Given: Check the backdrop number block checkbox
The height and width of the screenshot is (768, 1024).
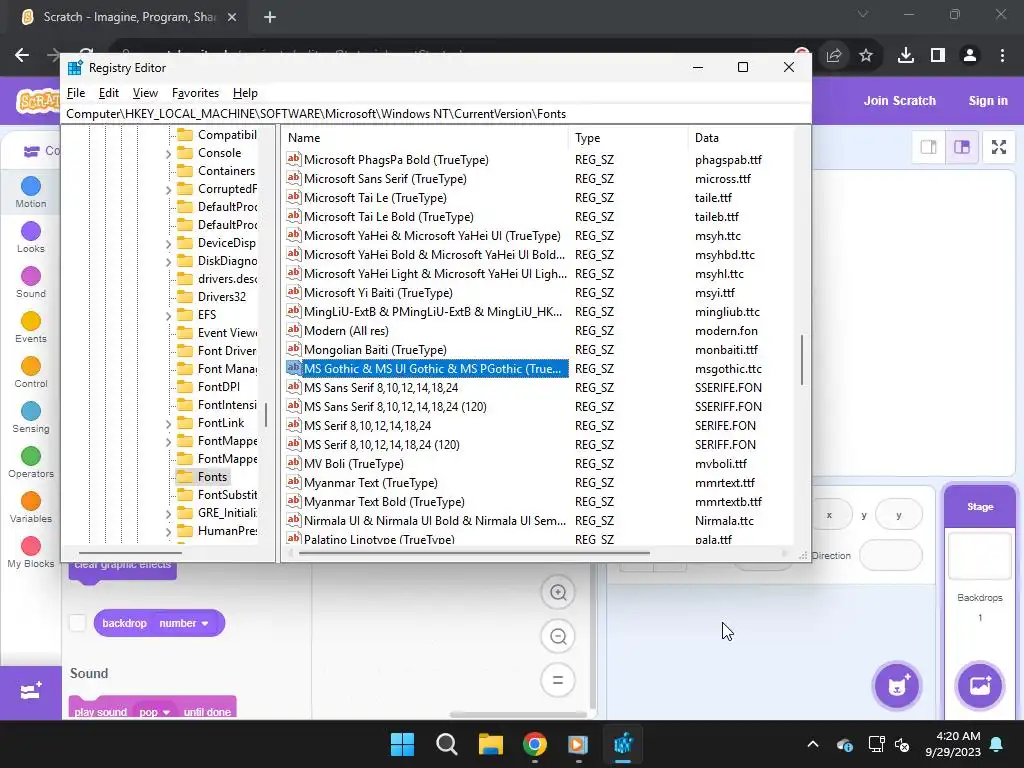Looking at the screenshot, I should [78, 623].
